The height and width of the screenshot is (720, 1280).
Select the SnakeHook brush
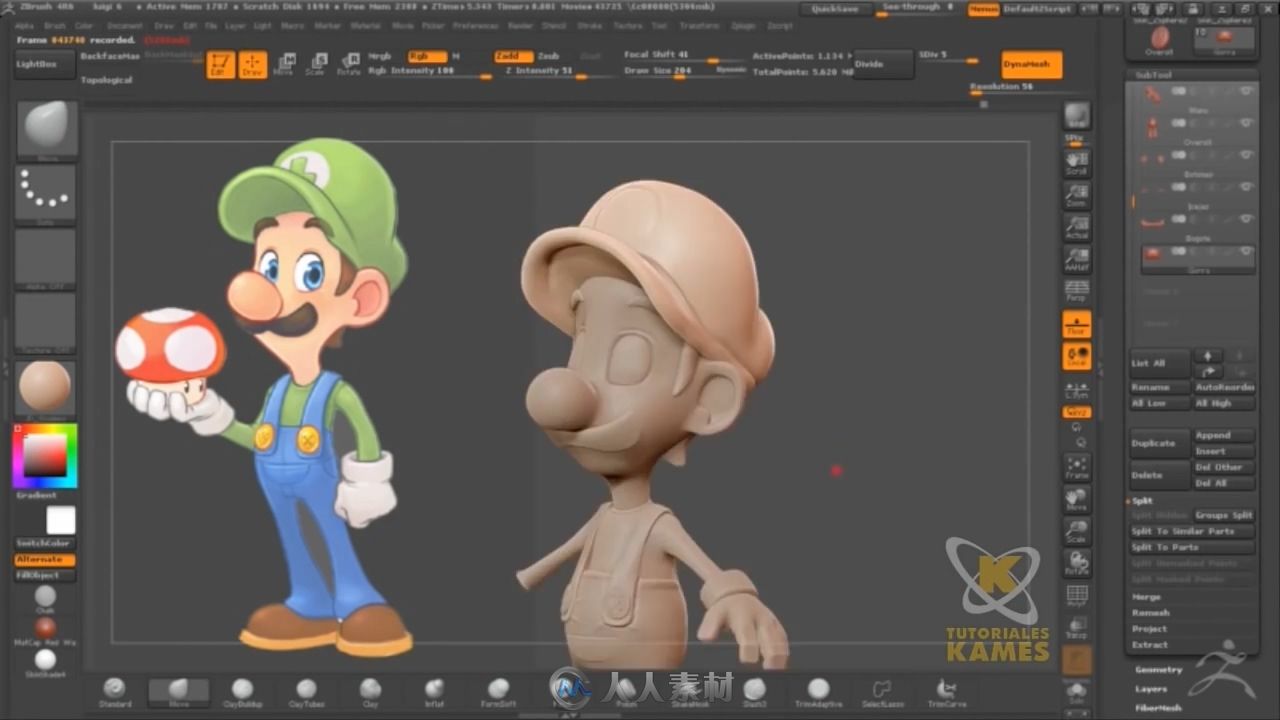[690, 691]
